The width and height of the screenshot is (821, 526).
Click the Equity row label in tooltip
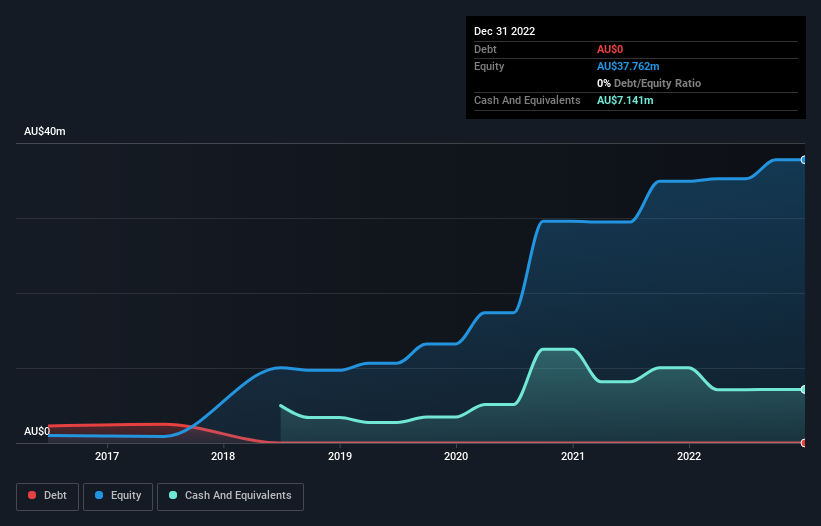click(489, 66)
